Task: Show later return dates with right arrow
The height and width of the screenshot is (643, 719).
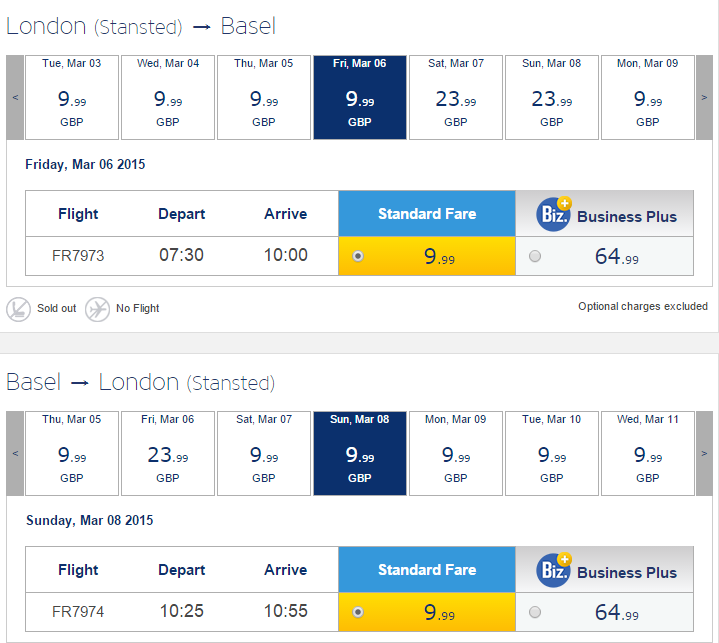Action: coord(704,453)
